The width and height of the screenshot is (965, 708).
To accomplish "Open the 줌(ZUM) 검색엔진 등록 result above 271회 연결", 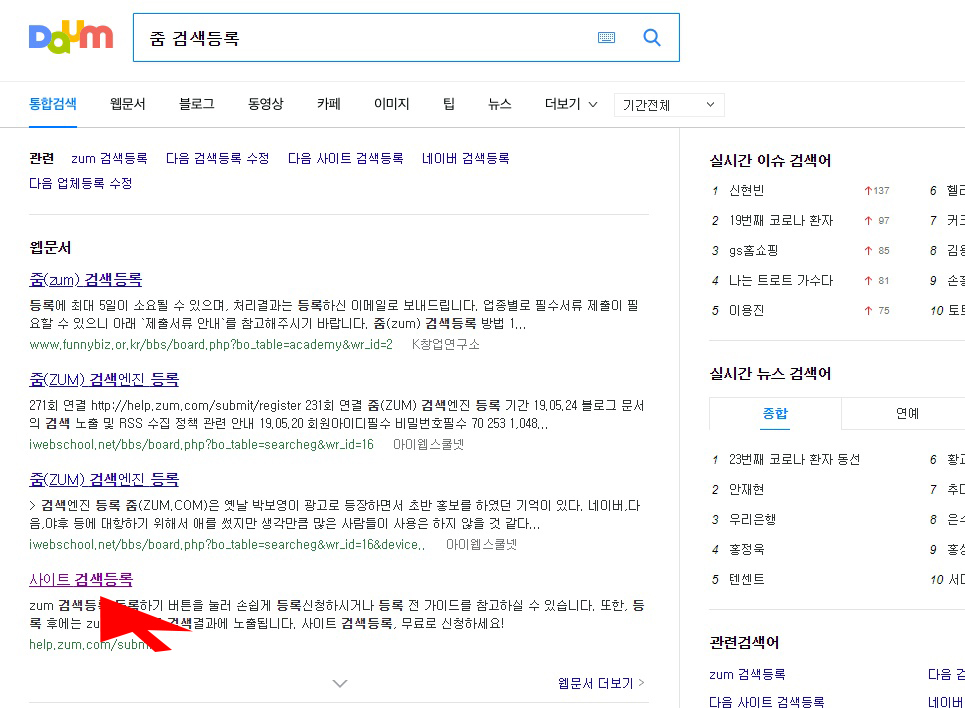I will pyautogui.click(x=104, y=379).
